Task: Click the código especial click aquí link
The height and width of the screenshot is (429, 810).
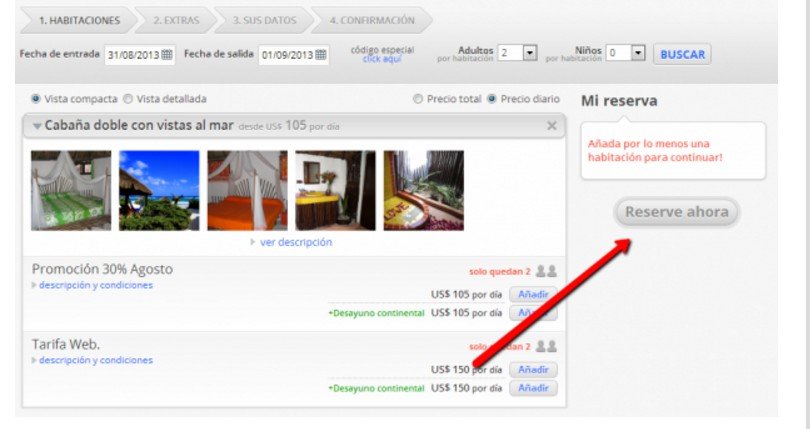Action: point(382,59)
